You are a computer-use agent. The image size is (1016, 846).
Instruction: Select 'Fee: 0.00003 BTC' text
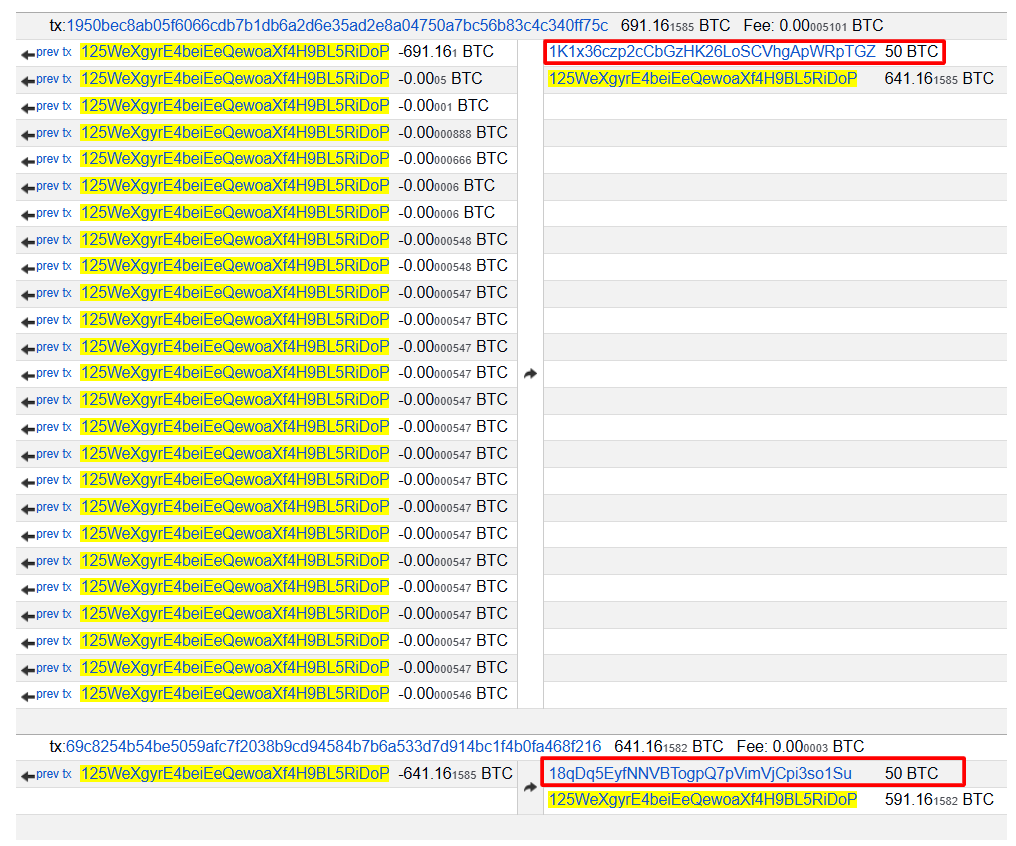[800, 747]
